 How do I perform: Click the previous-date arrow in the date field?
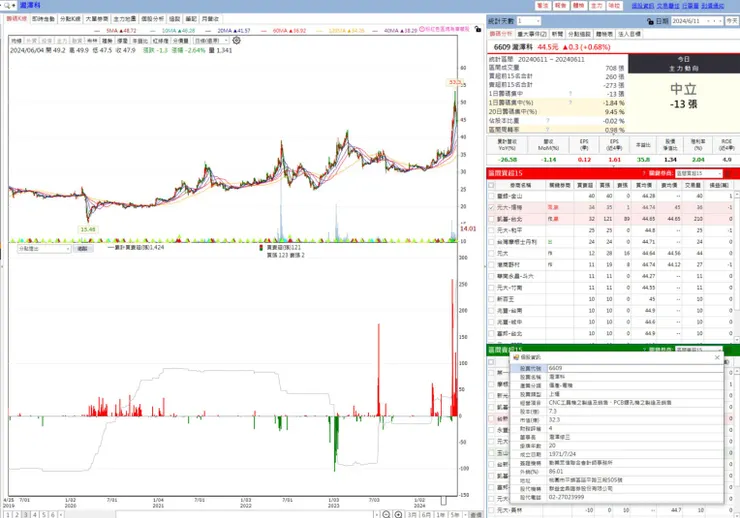715,21
